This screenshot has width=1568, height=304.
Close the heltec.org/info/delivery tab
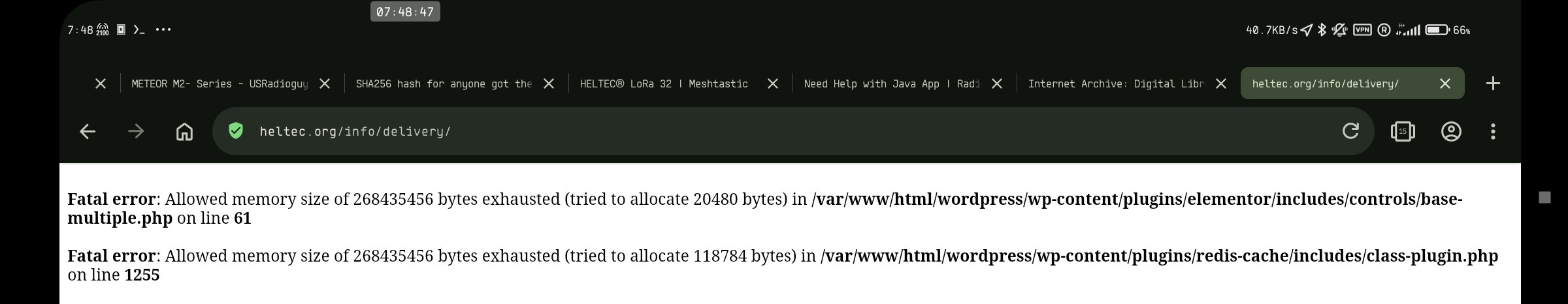click(1445, 84)
